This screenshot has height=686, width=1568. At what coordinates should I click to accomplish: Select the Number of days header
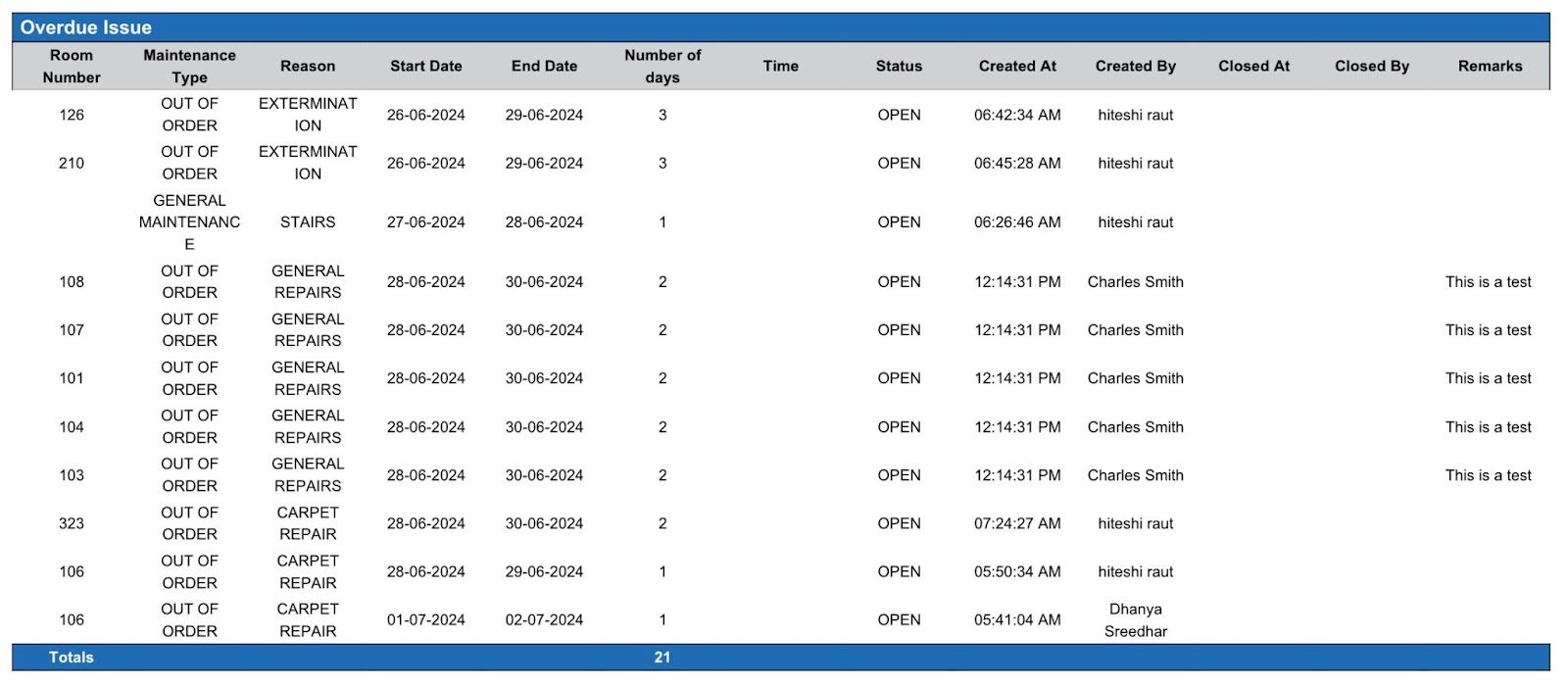pos(662,66)
